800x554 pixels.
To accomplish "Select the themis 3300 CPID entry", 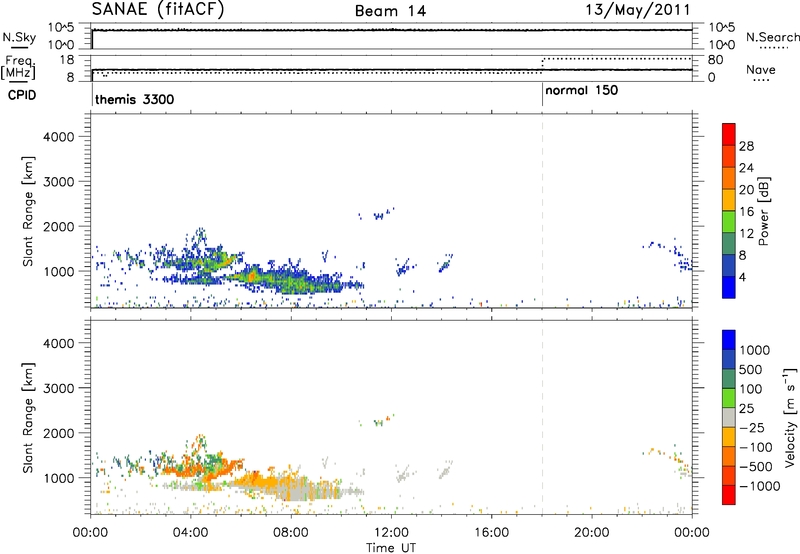I will 135,99.
